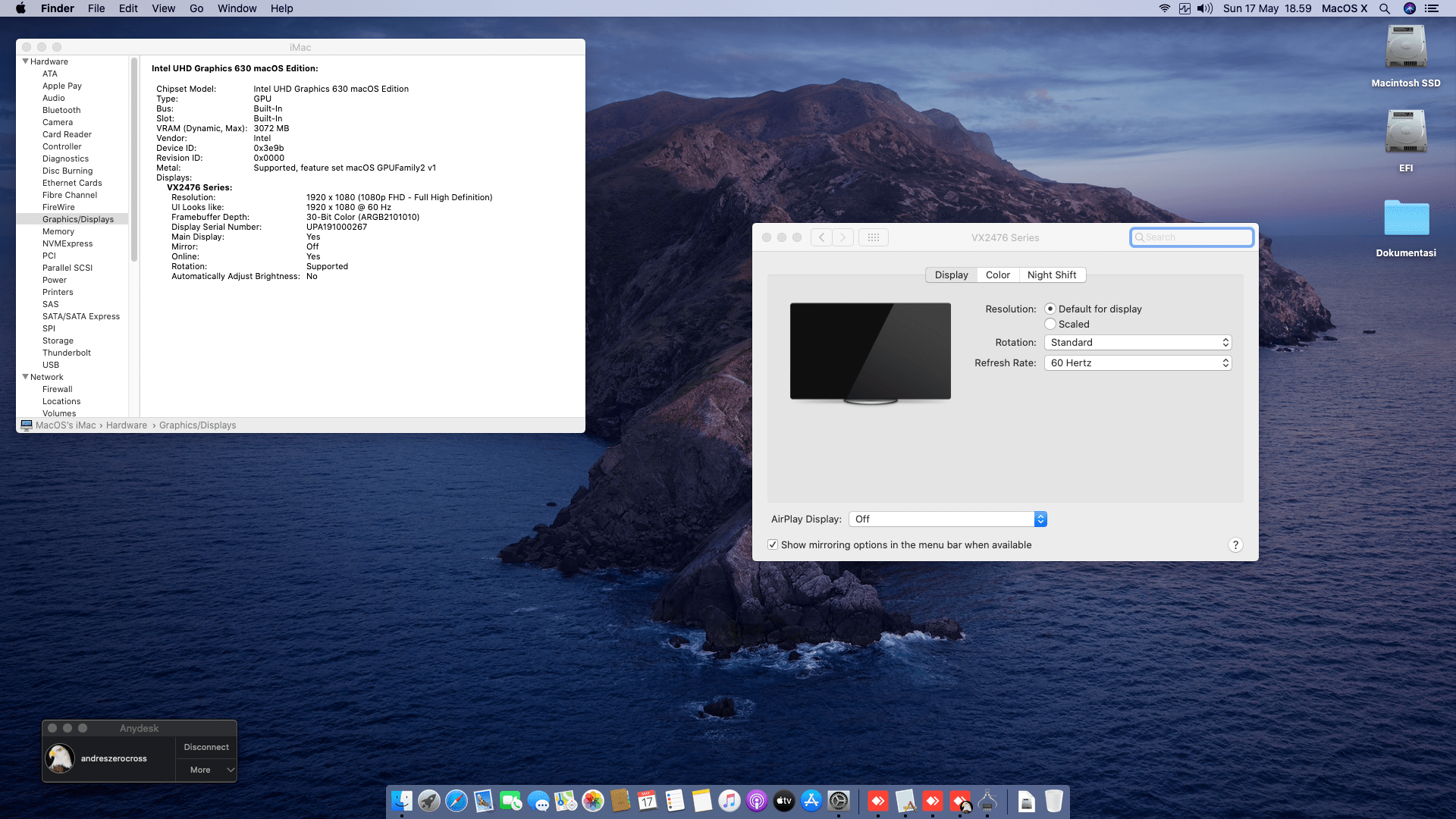This screenshot has height=819, width=1456.
Task: Click the help question mark button
Action: (x=1235, y=544)
